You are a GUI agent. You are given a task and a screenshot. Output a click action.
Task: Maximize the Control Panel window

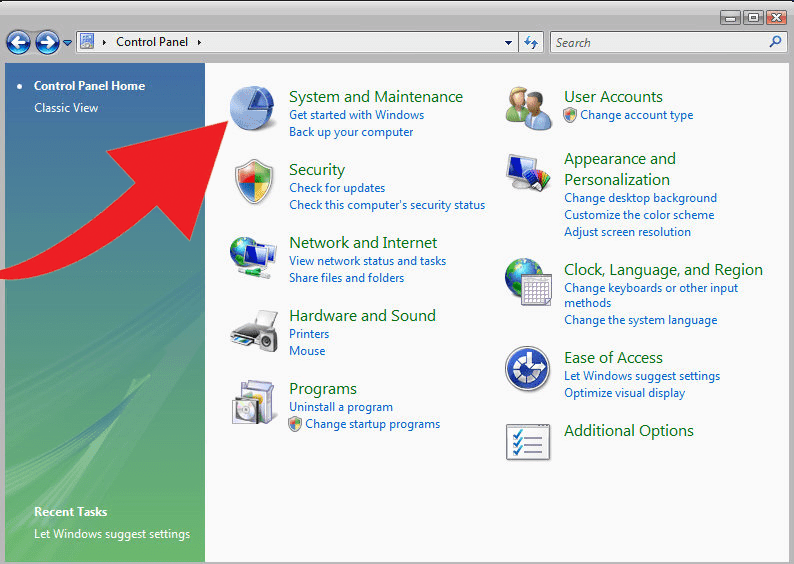(x=753, y=18)
